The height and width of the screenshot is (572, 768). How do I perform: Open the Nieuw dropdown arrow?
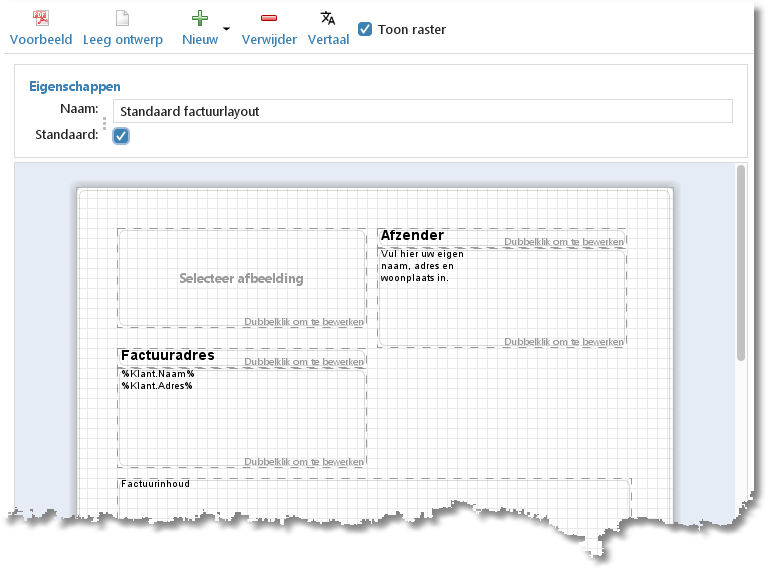pyautogui.click(x=226, y=29)
